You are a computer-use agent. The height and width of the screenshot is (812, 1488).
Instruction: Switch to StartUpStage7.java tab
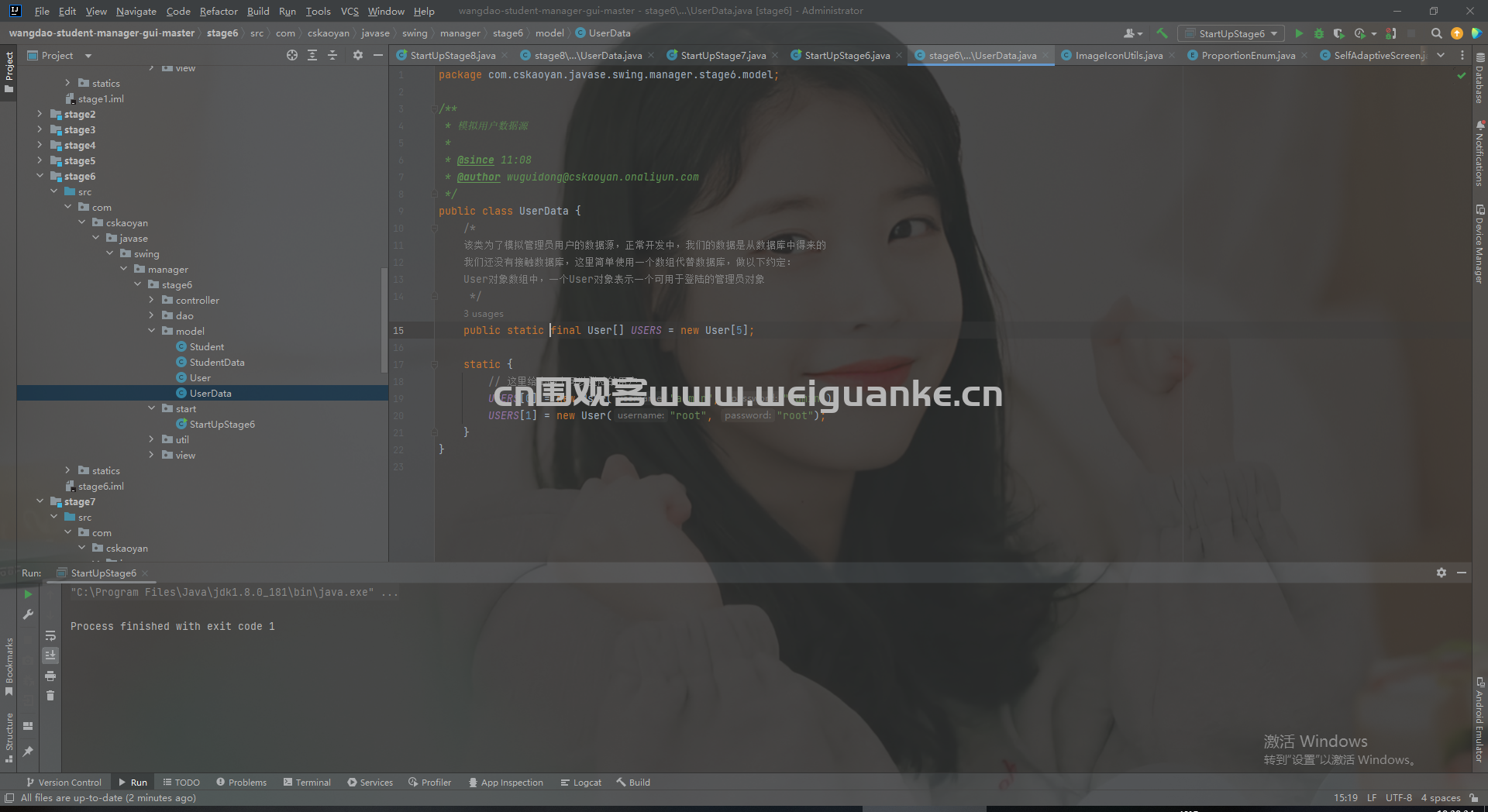point(723,55)
